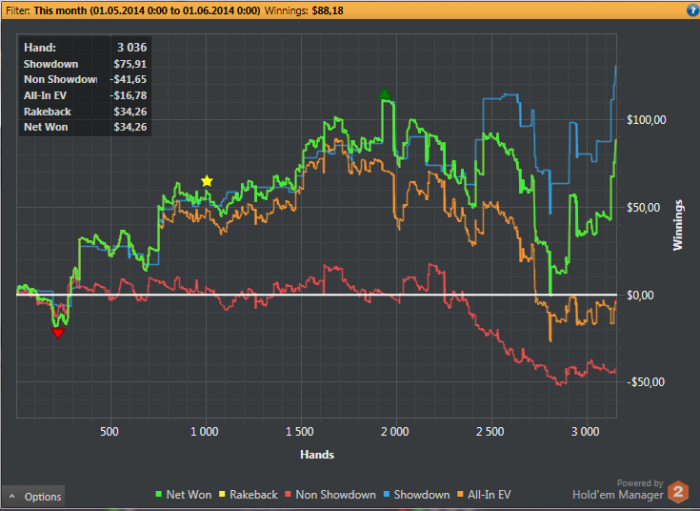Toggle the Net Won legend item
The image size is (700, 511).
tap(183, 494)
